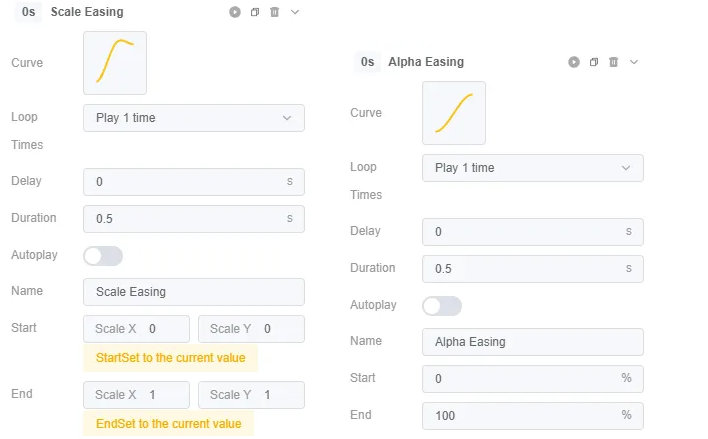The height and width of the screenshot is (439, 708).
Task: Open Scale Easing Loop dropdown
Action: [194, 118]
